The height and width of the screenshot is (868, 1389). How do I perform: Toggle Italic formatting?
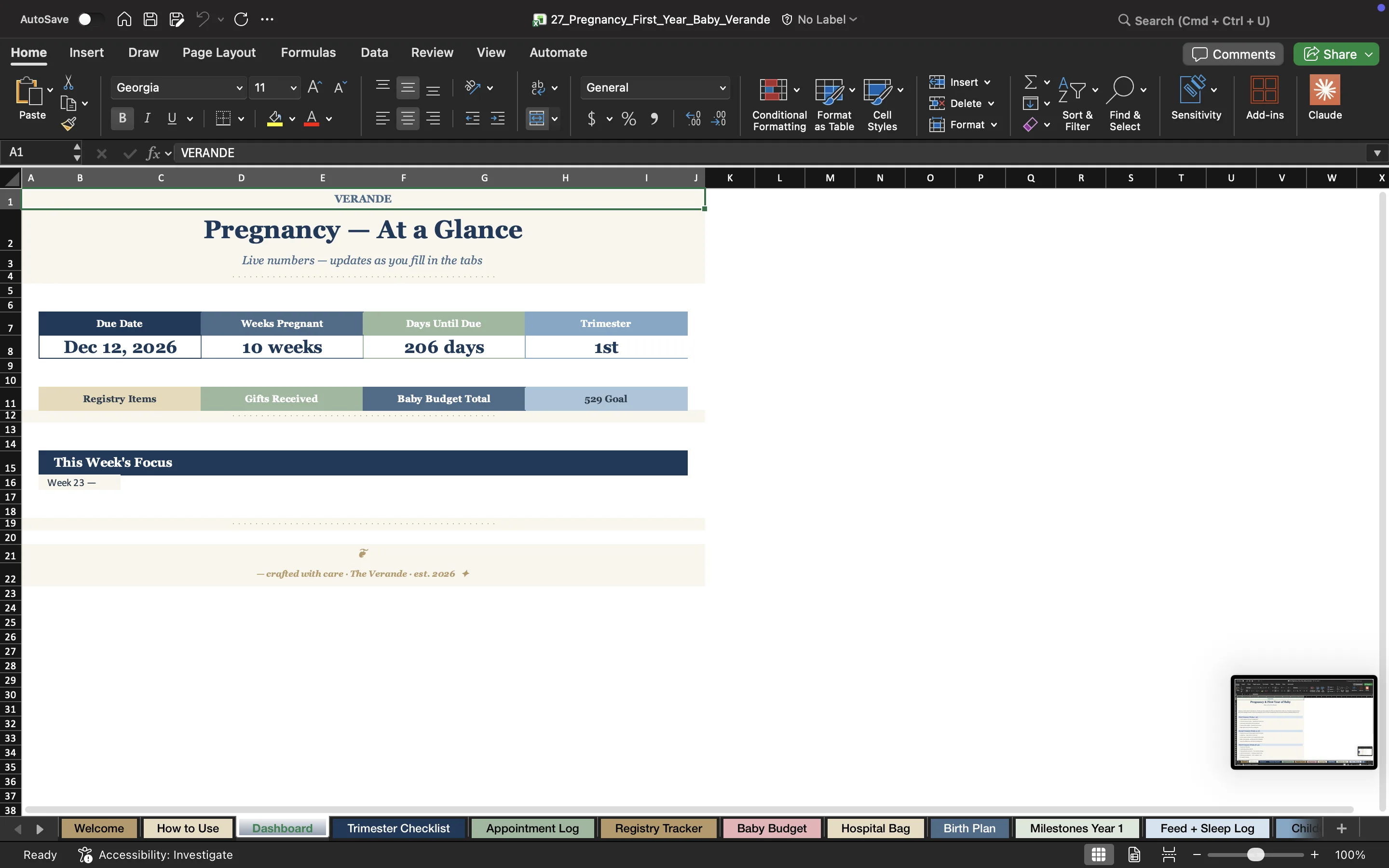point(148,118)
